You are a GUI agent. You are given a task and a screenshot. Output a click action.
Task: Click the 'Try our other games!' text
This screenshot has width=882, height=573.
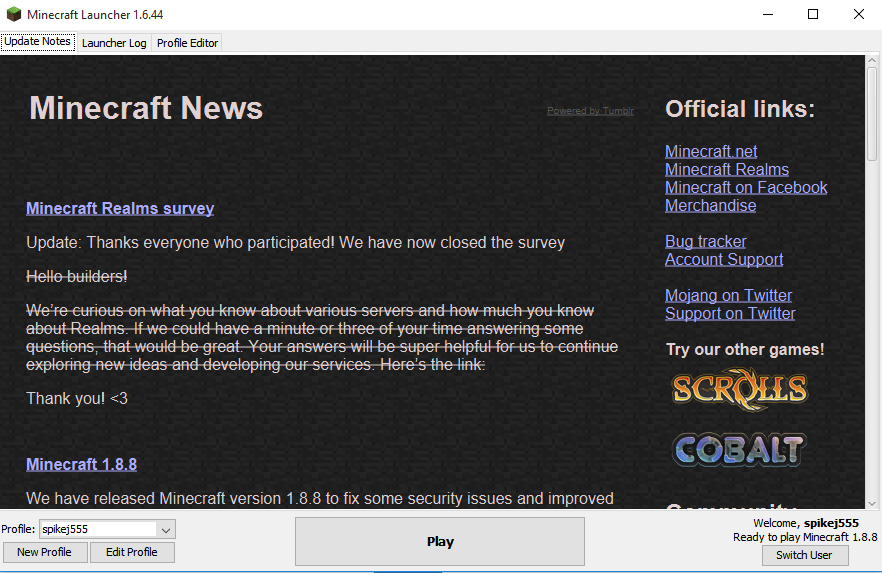[x=745, y=350]
